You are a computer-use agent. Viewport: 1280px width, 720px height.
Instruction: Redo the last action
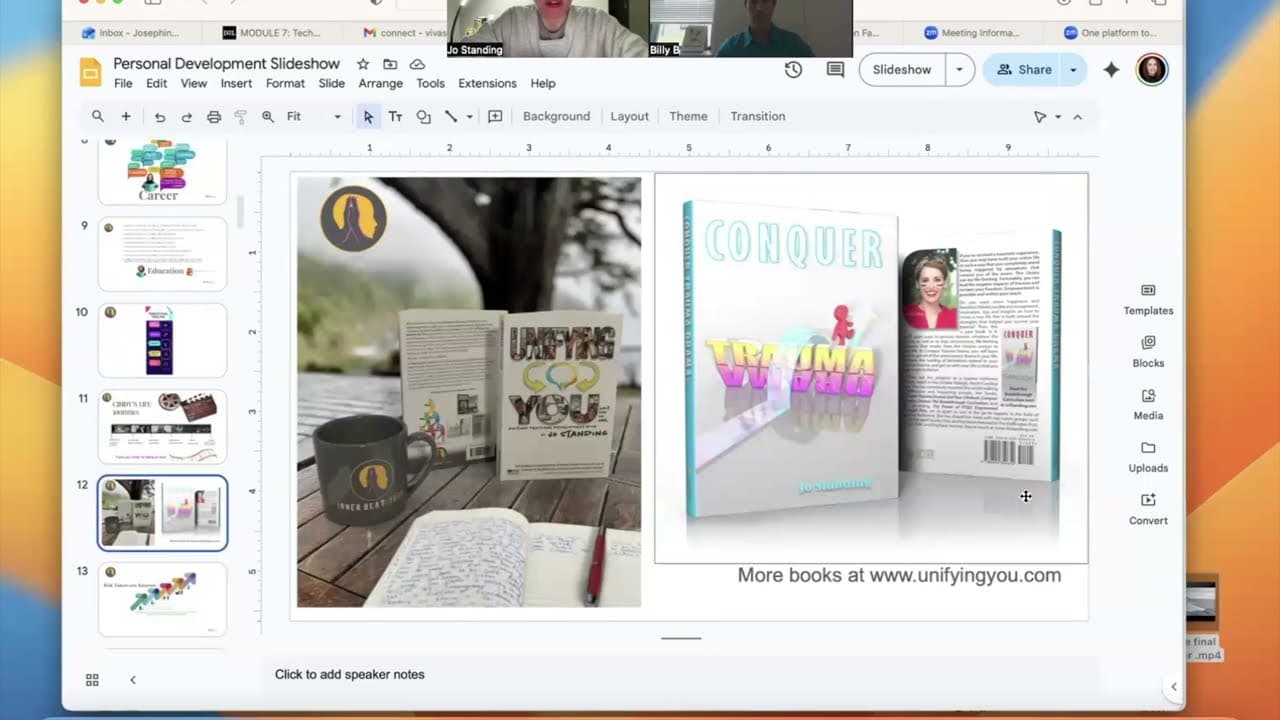186,117
